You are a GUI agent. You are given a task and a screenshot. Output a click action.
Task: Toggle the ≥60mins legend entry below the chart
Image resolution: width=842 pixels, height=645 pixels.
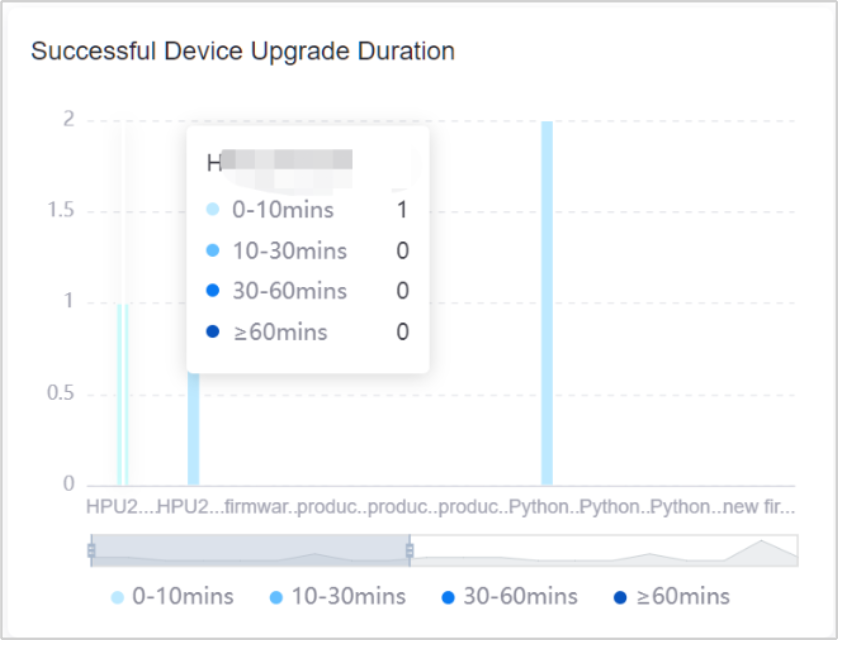click(671, 597)
